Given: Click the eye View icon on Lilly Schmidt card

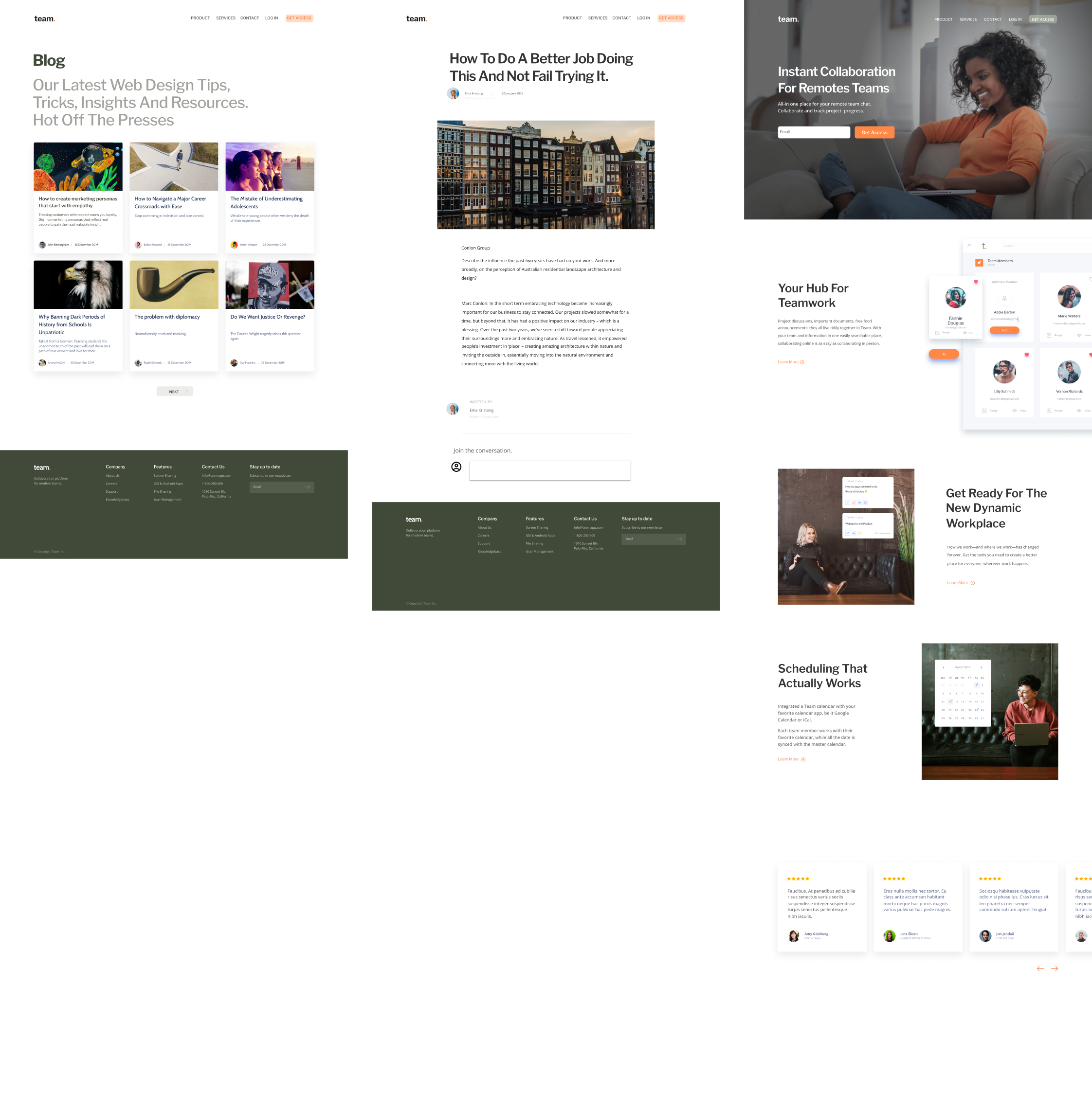Looking at the screenshot, I should pyautogui.click(x=1015, y=411).
